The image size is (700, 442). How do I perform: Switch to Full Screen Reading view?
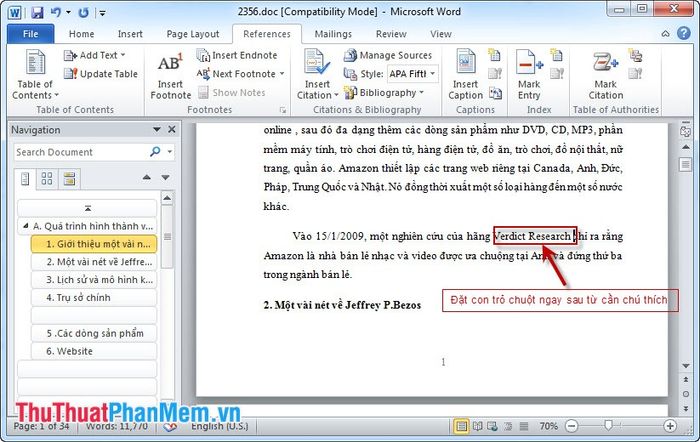478,426
